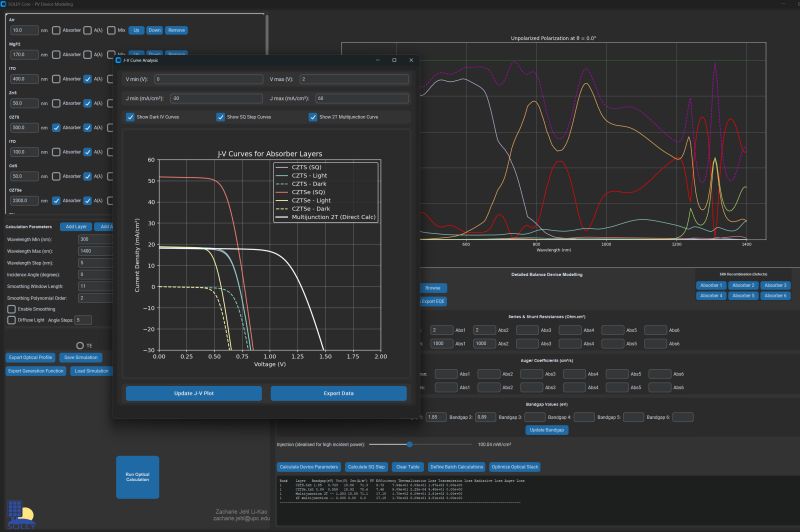The width and height of the screenshot is (800, 532).
Task: Check the Absorber box for Air layer
Action: (x=56, y=31)
